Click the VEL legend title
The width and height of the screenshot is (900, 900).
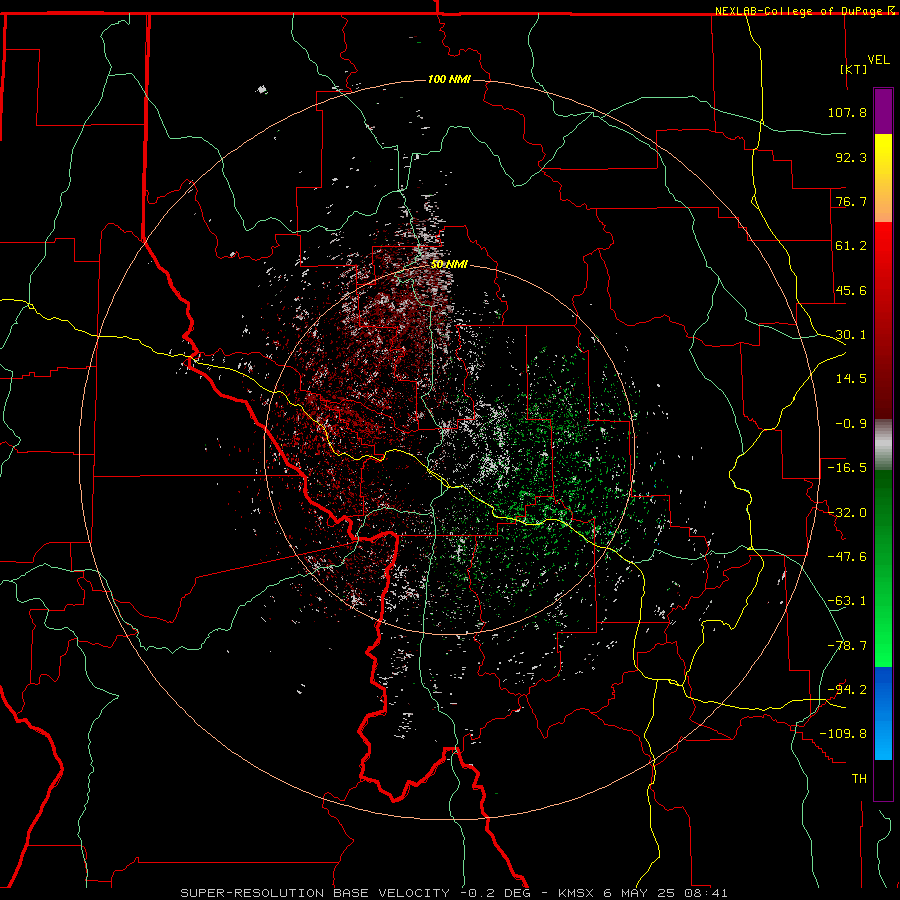click(x=878, y=60)
